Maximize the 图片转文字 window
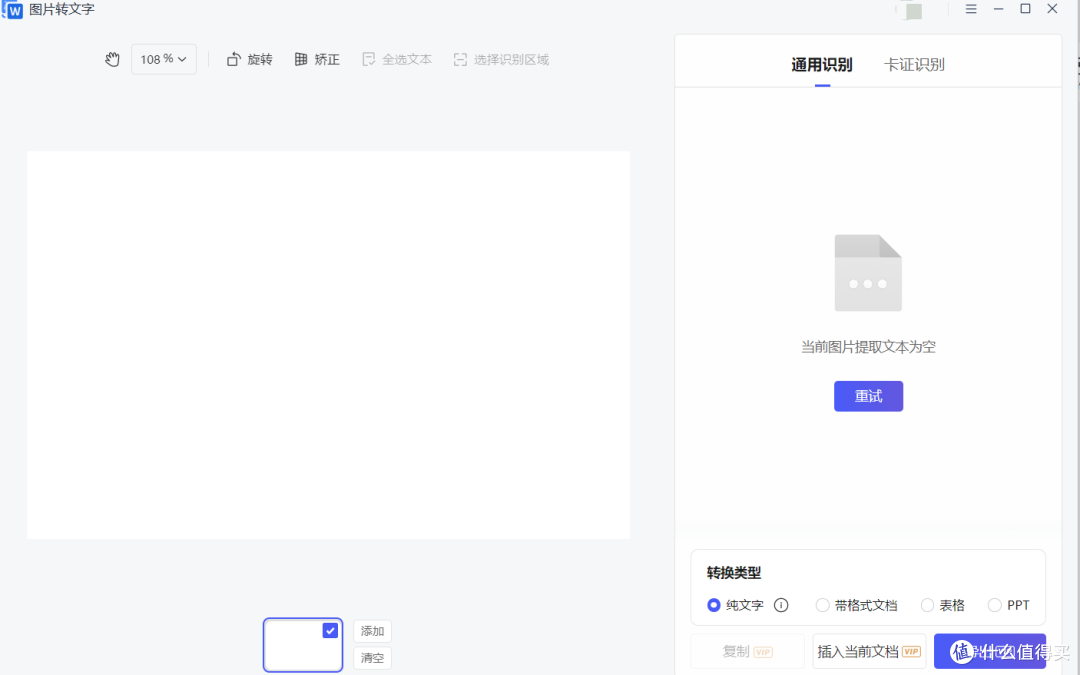This screenshot has height=675, width=1080. coord(1025,9)
